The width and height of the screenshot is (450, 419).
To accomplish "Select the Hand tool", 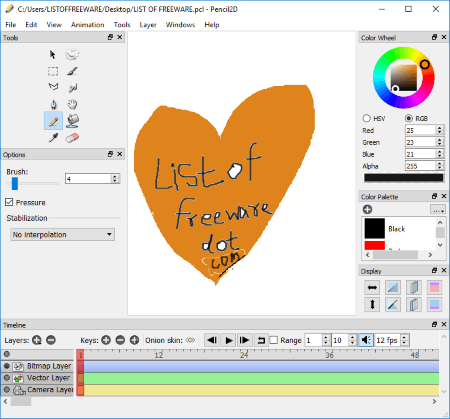I will point(72,104).
